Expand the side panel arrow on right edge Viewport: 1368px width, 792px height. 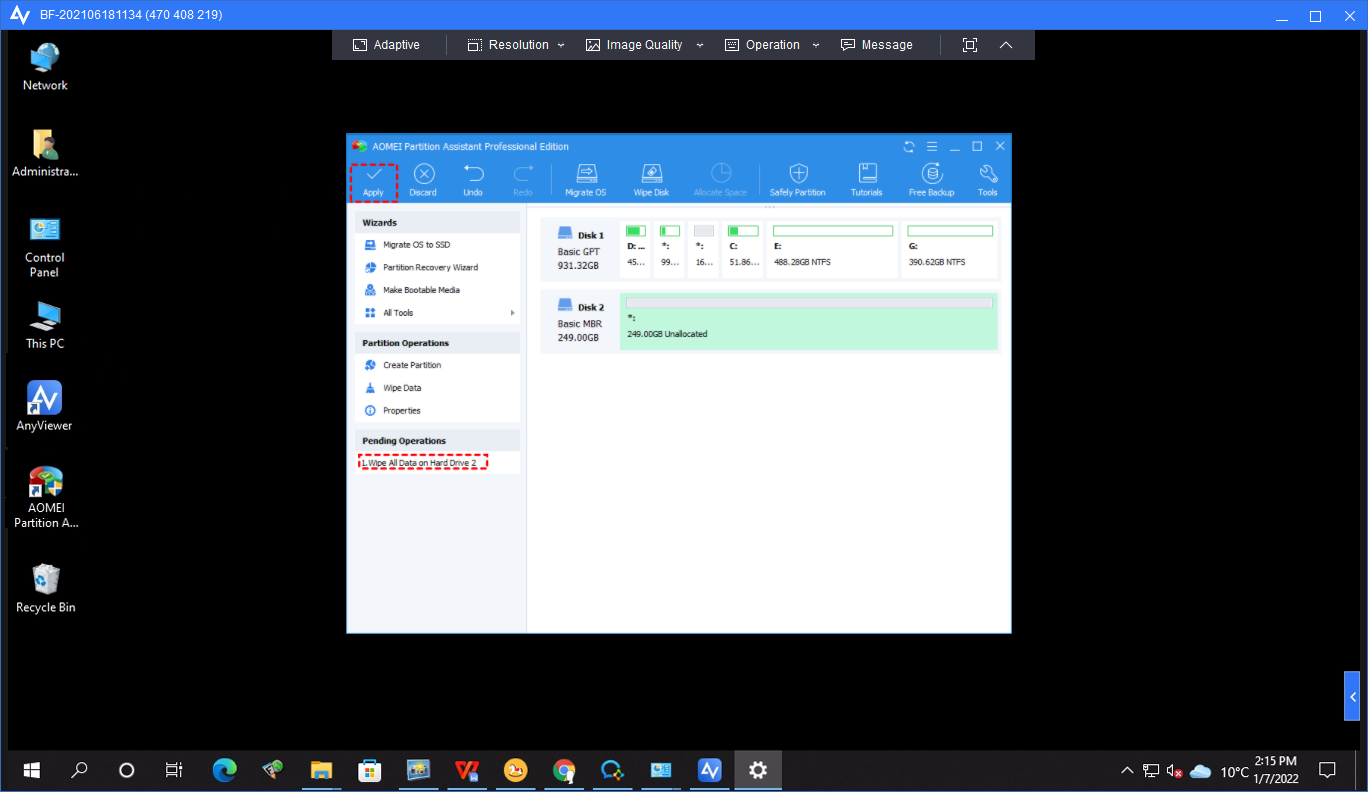(x=1352, y=696)
